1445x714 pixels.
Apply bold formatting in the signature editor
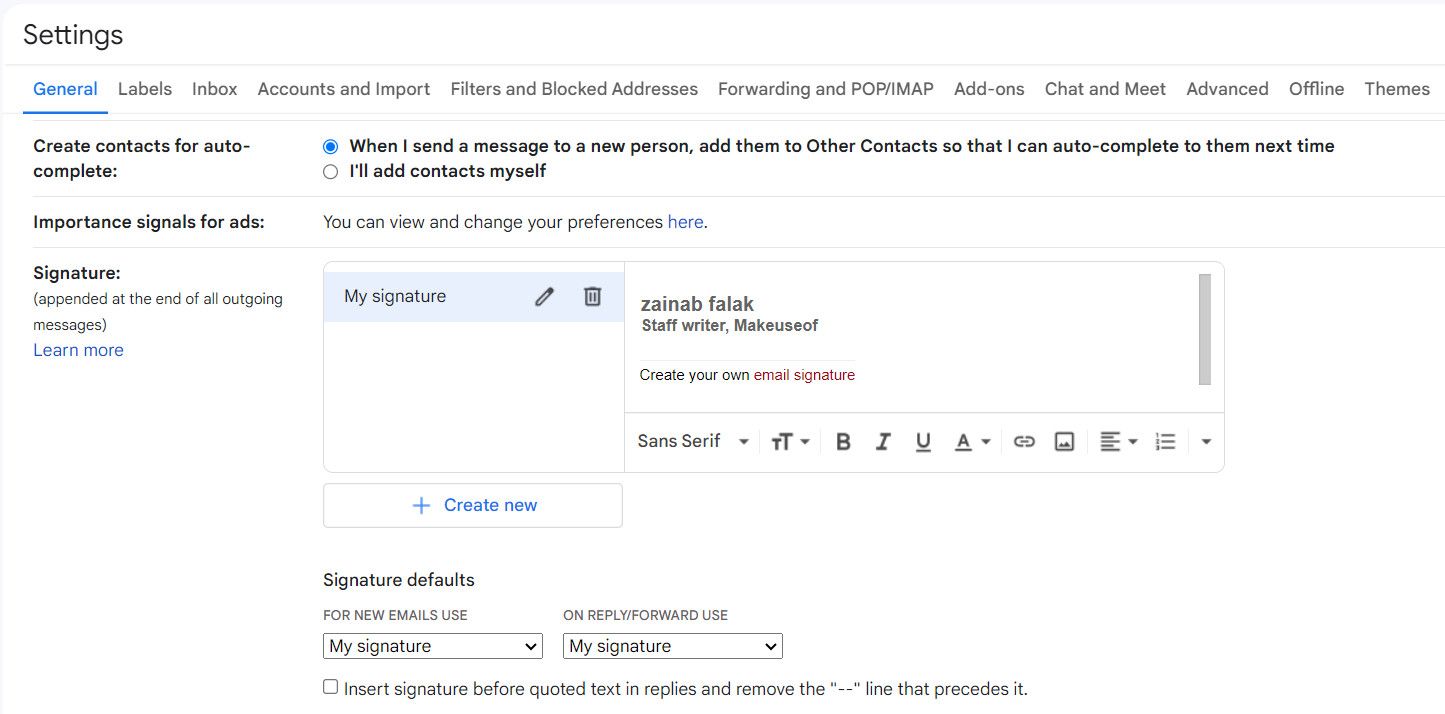(x=843, y=441)
